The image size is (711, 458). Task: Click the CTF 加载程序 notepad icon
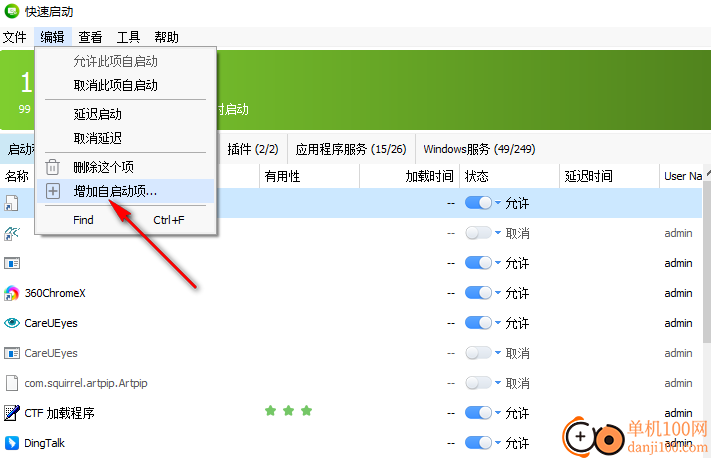[12, 413]
